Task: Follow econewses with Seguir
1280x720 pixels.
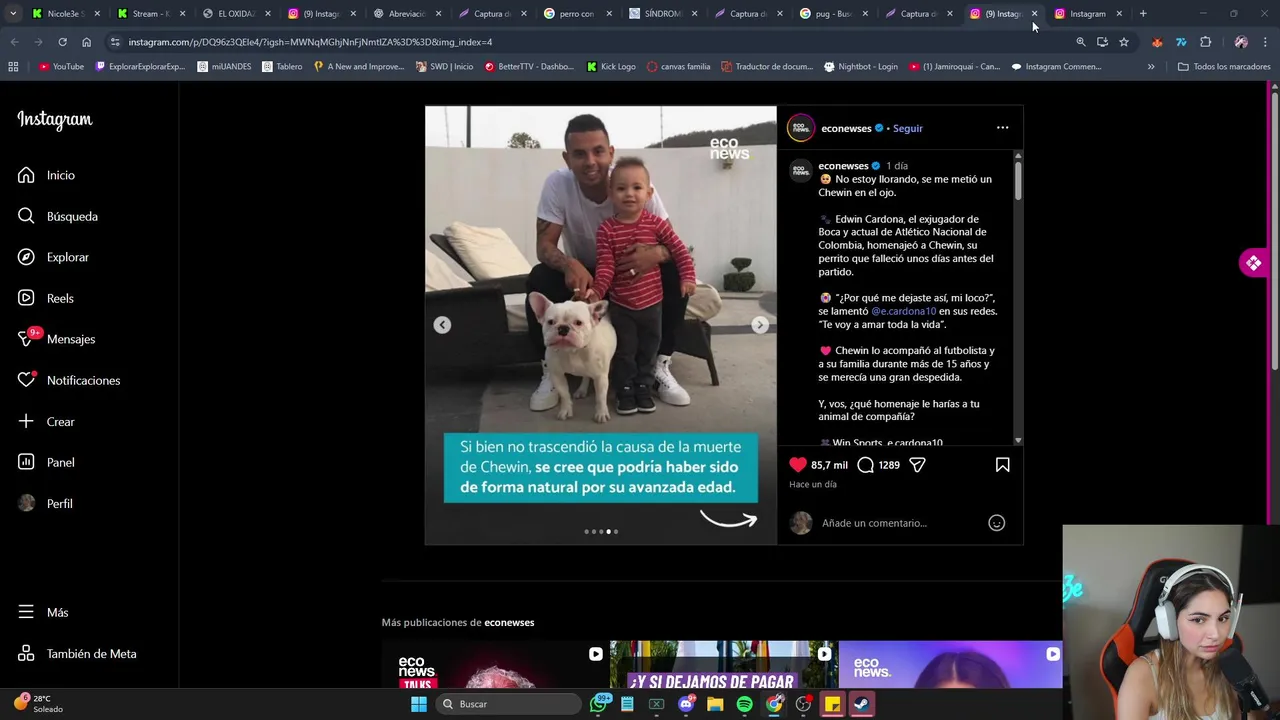Action: pyautogui.click(x=907, y=128)
